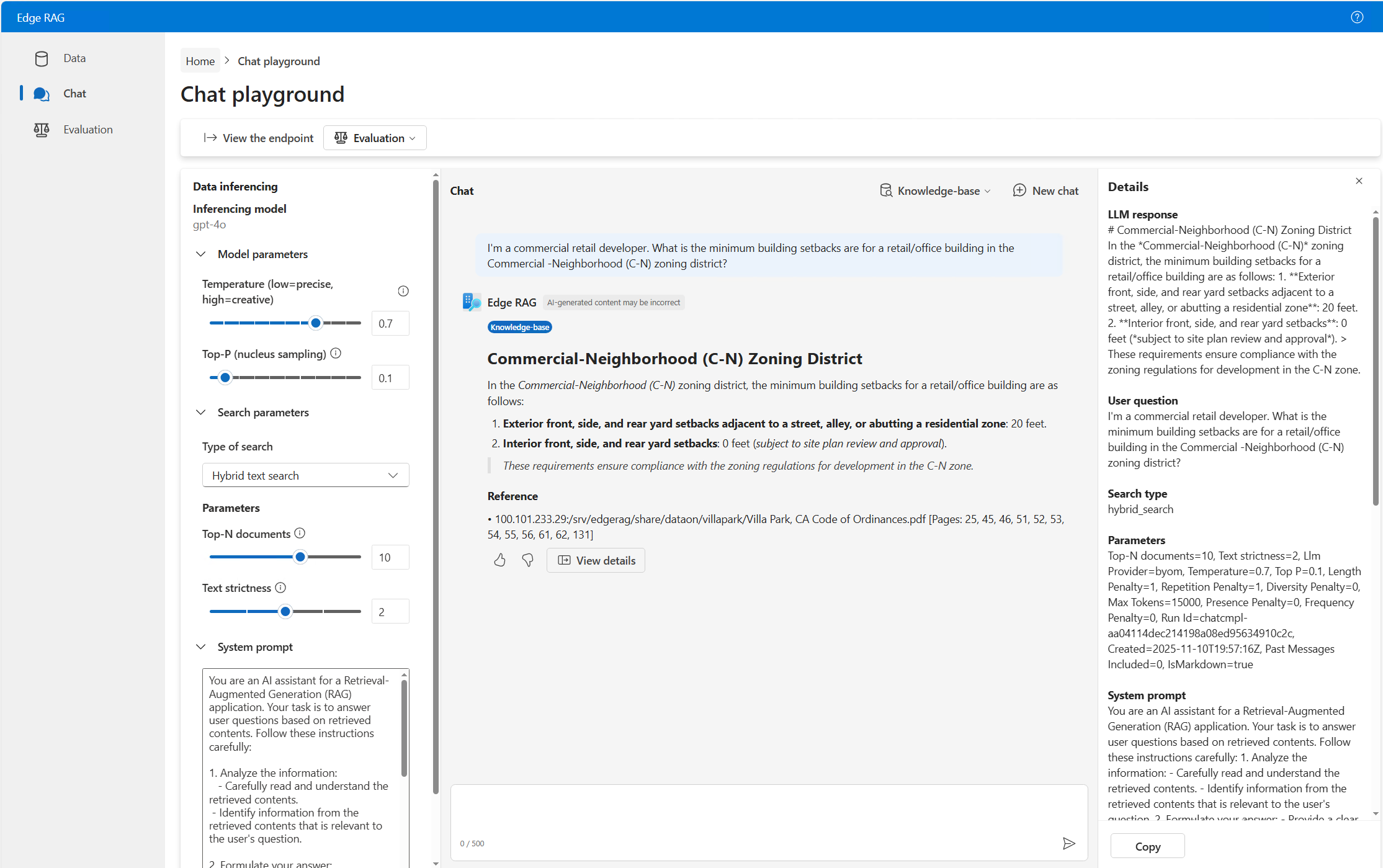Click the Top-P nucleus sampling info icon

(336, 353)
